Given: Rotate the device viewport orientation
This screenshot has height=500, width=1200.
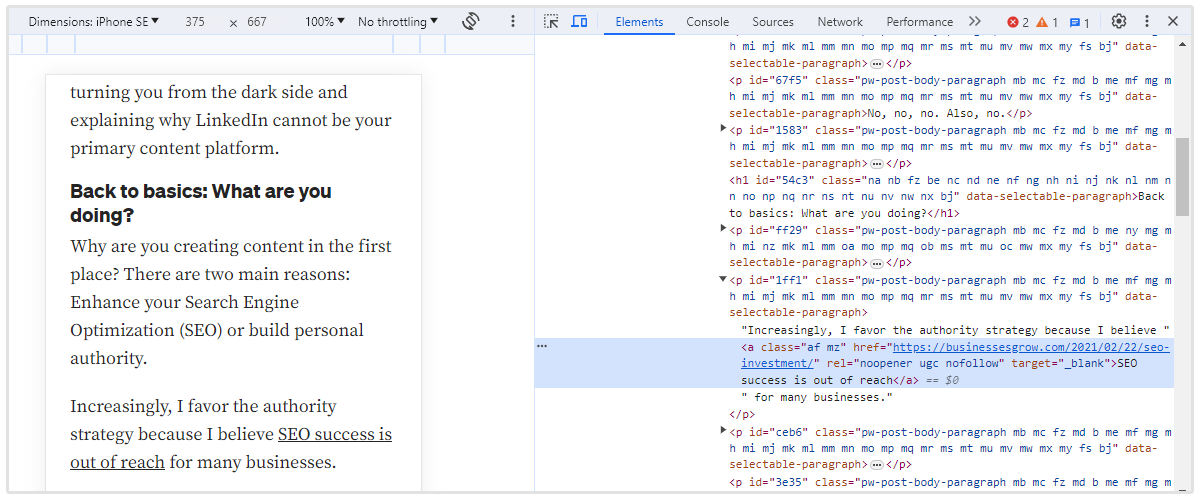Looking at the screenshot, I should click(x=471, y=21).
